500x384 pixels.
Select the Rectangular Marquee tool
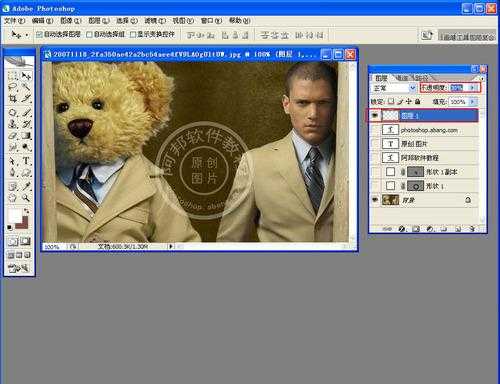coord(13,76)
